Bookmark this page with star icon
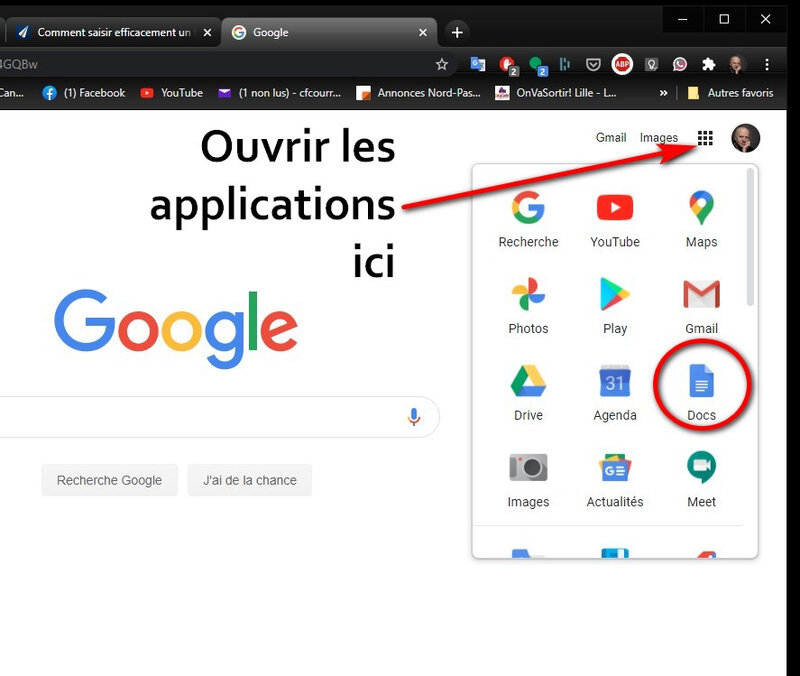 (x=442, y=64)
